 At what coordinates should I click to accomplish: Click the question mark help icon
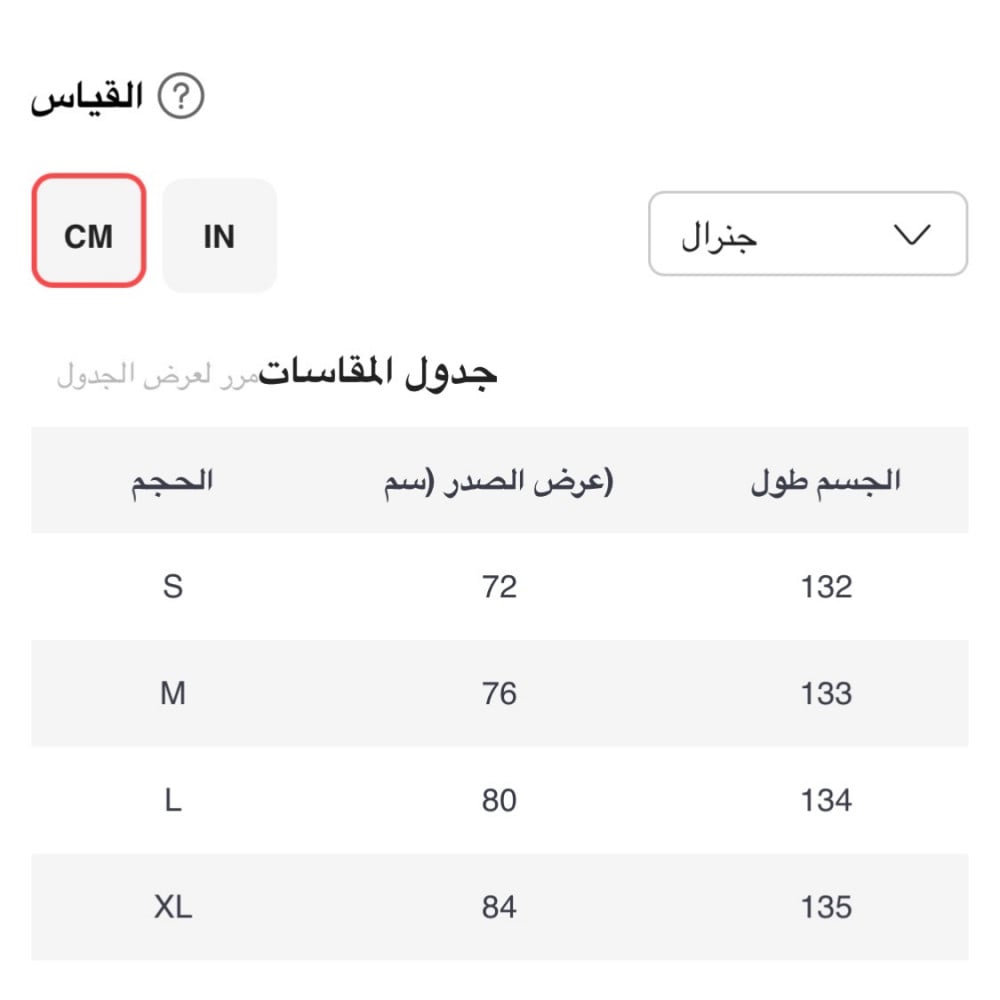181,98
